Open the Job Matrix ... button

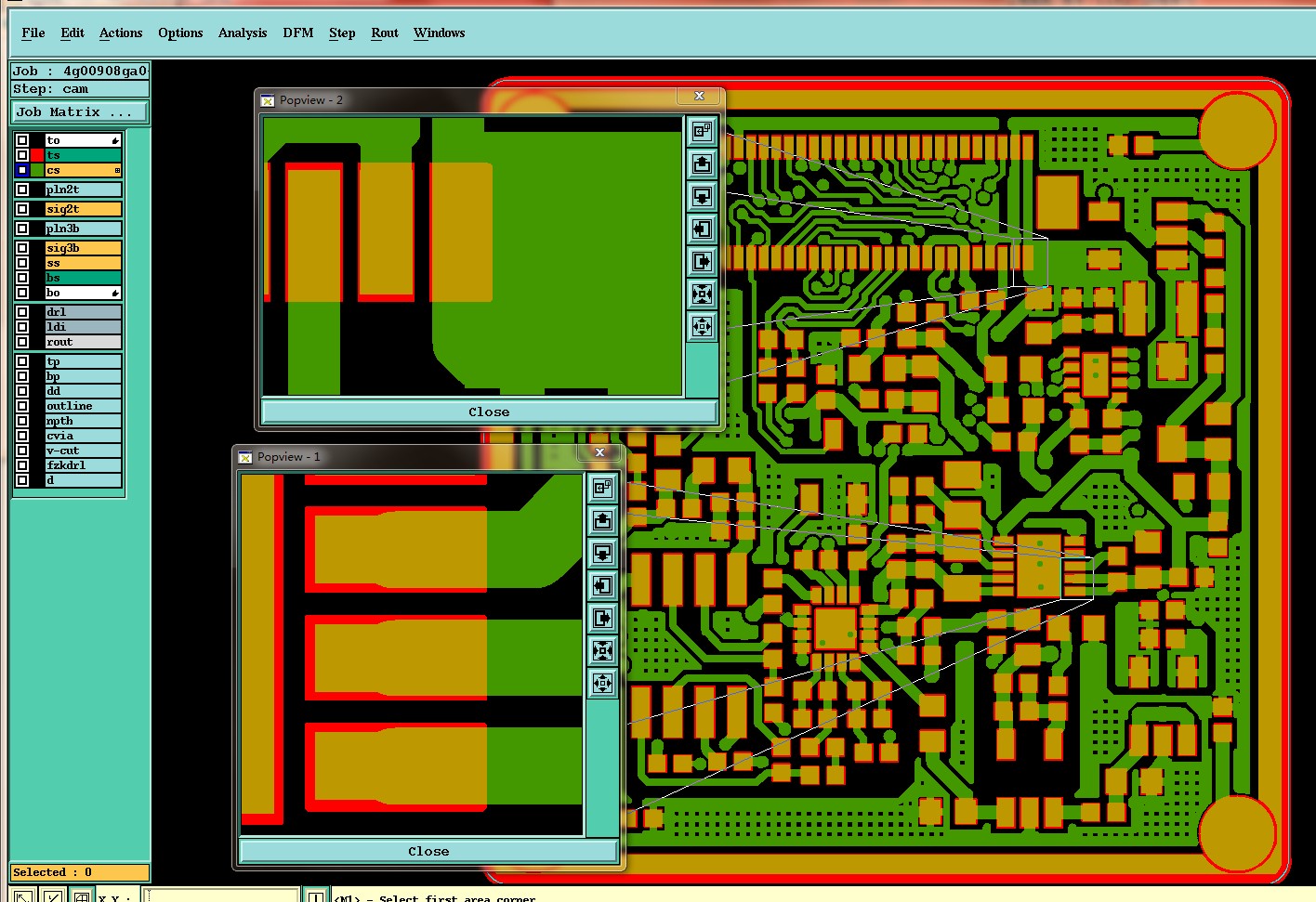click(80, 112)
